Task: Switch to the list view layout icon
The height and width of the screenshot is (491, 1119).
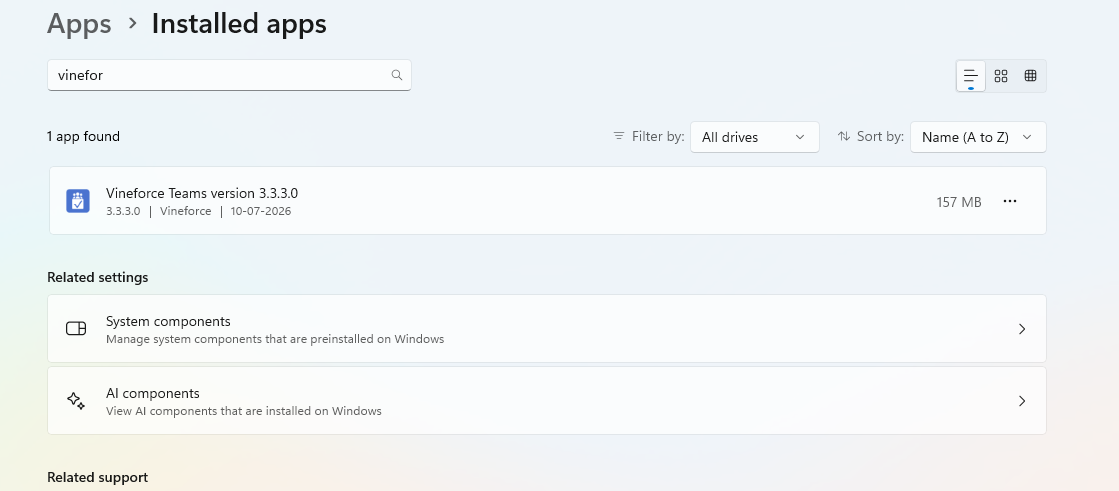Action: pyautogui.click(x=971, y=76)
